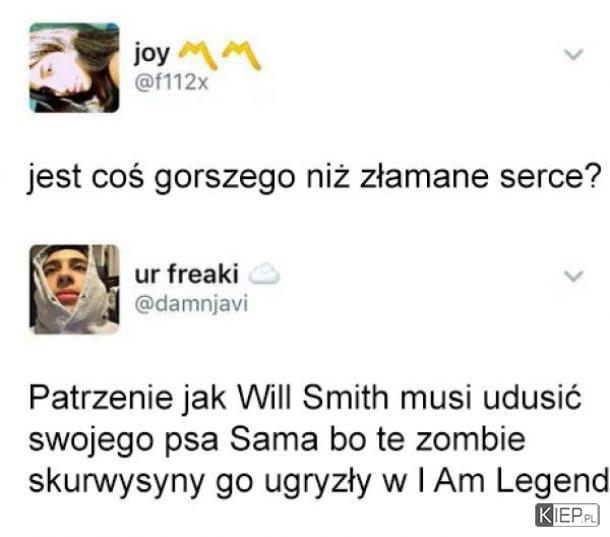Expand options chevron on ur freaki's tweet
610x537 pixels.
click(x=573, y=276)
